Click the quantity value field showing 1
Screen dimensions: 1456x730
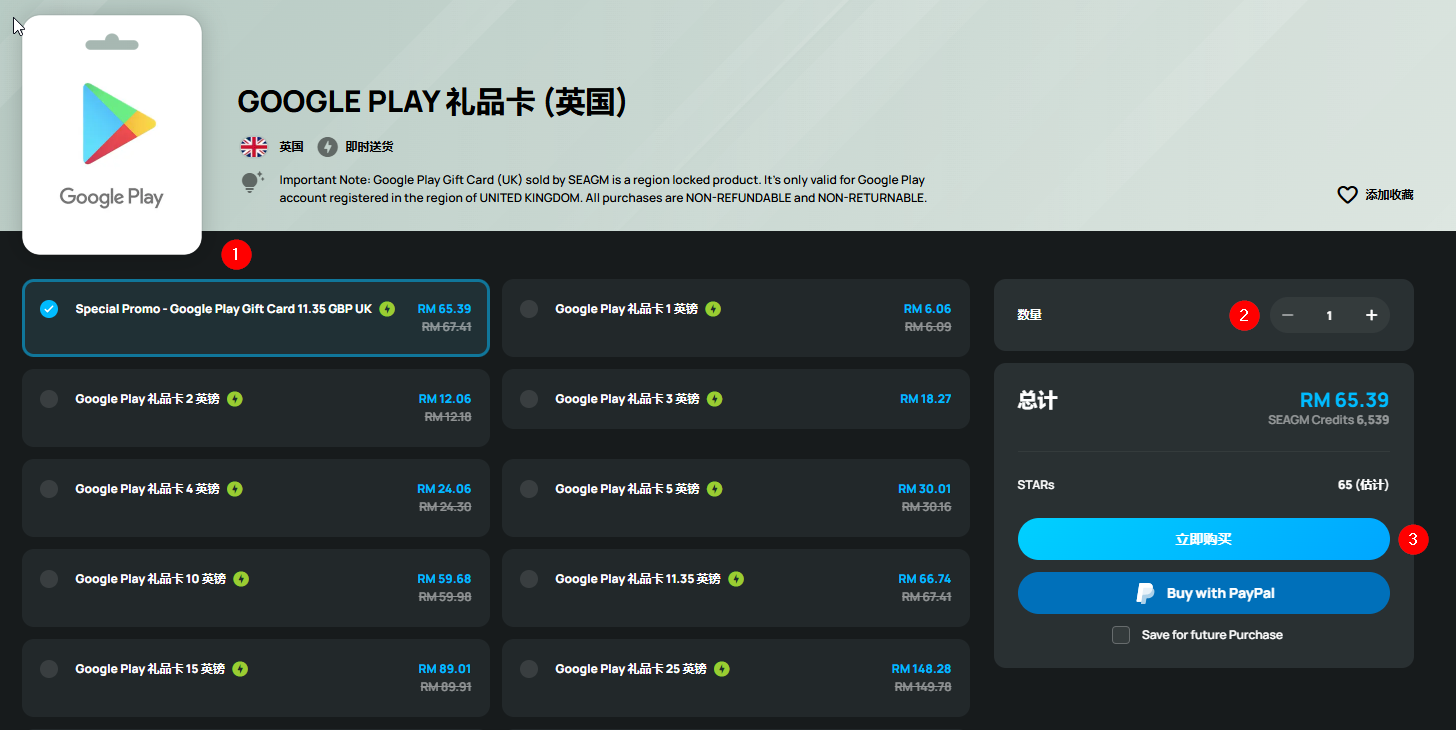[x=1329, y=315]
